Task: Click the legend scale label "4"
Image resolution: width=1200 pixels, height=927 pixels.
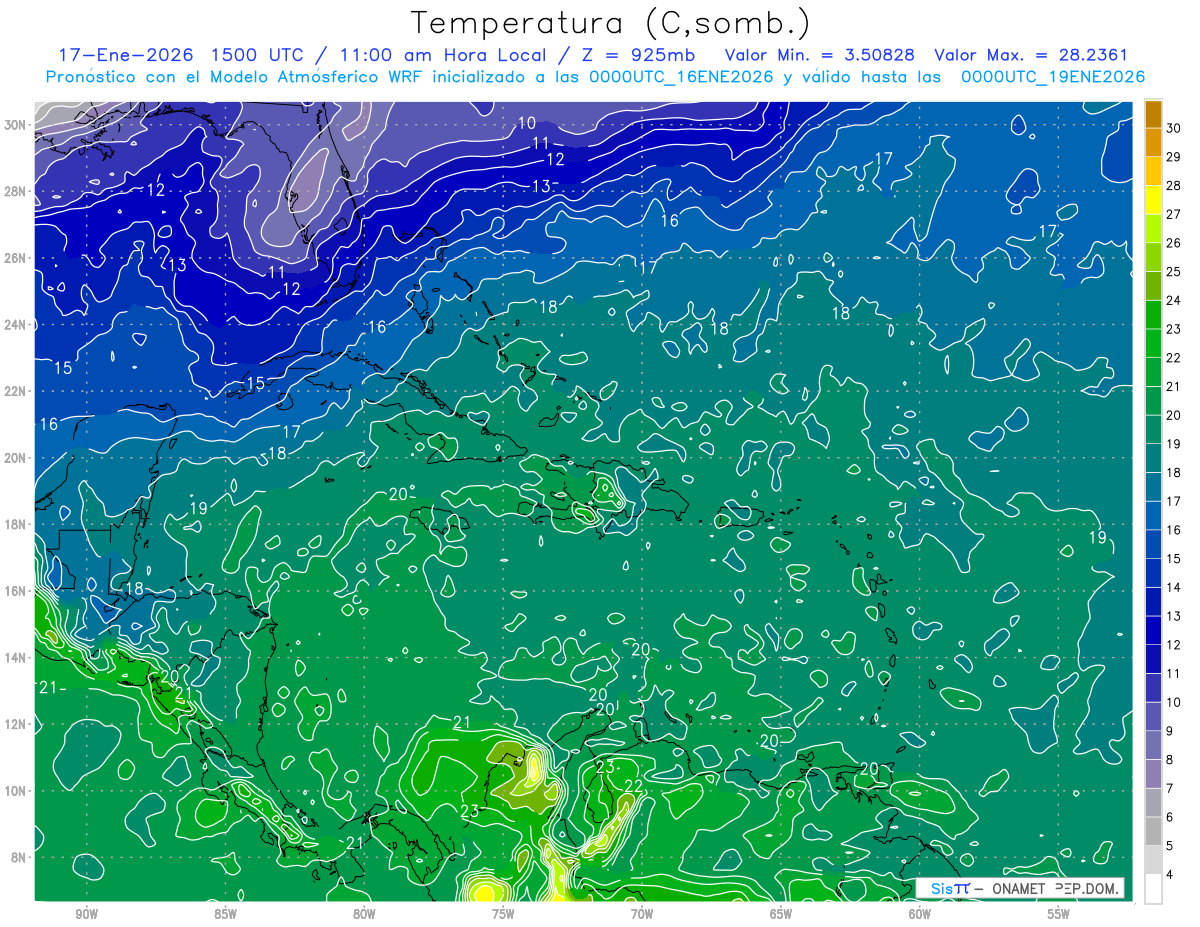Action: click(1171, 875)
